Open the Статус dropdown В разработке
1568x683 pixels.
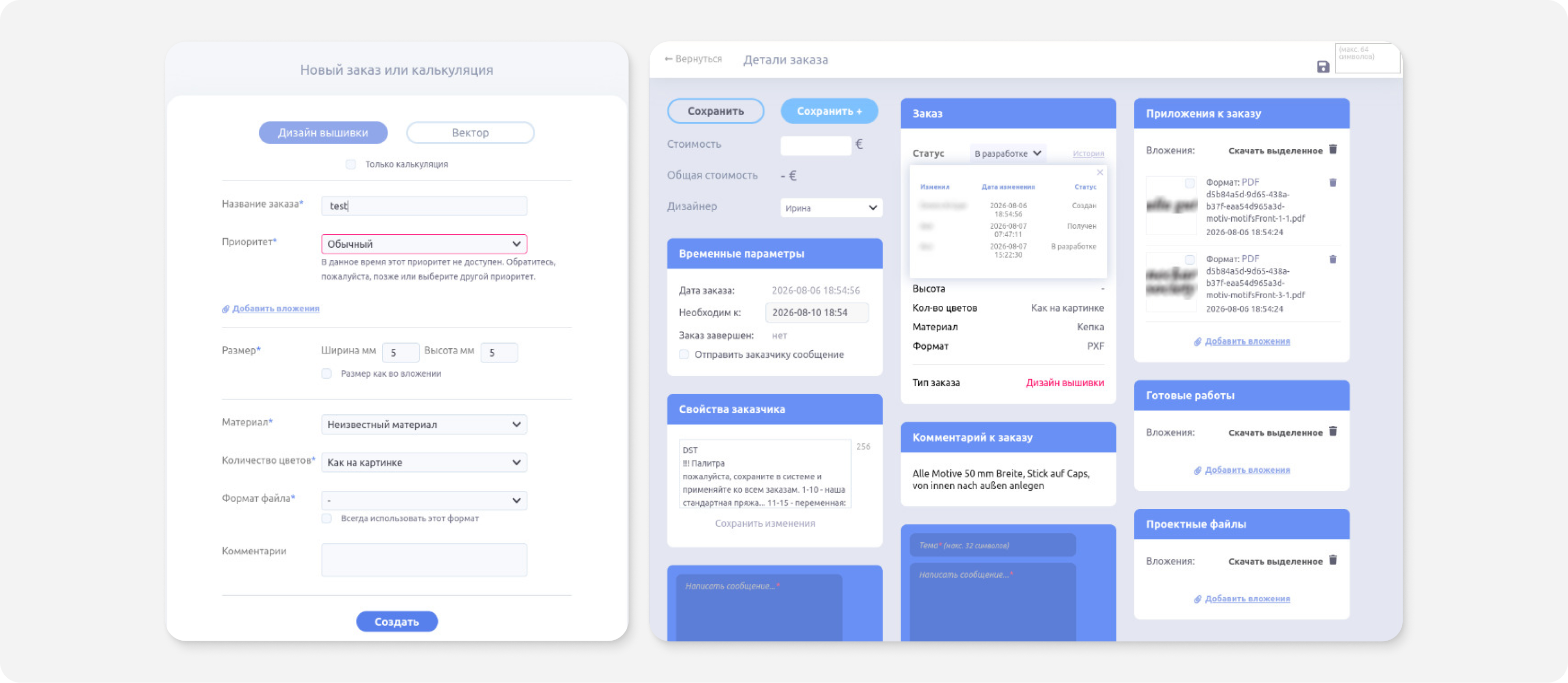tap(1008, 153)
